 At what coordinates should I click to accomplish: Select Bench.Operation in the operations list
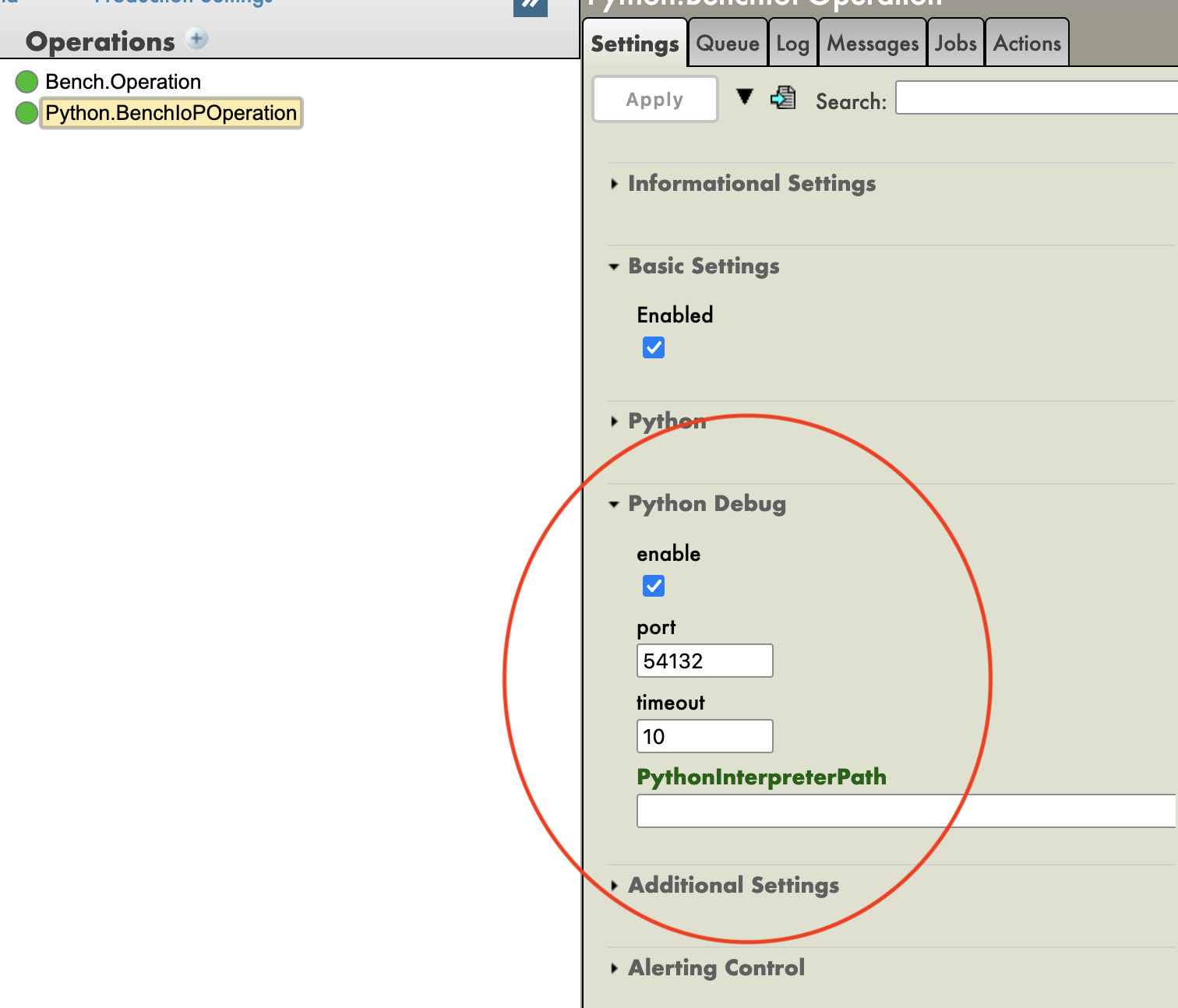click(x=123, y=82)
